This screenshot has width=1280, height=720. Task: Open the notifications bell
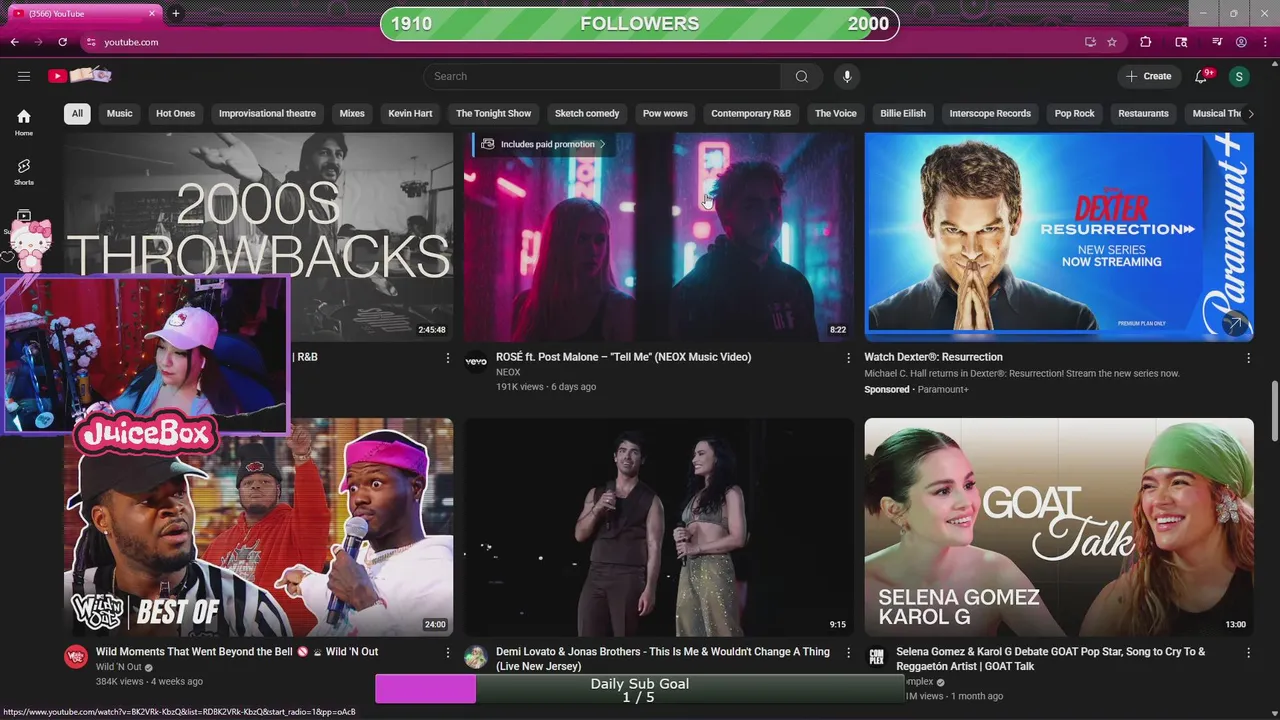1202,76
